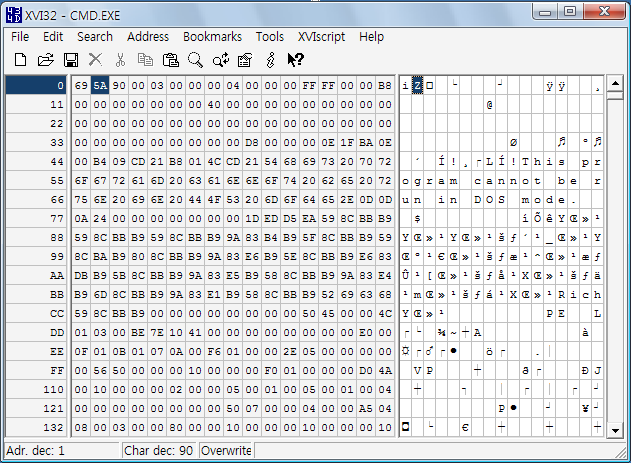Select highlighted Z in character pane
The width and height of the screenshot is (631, 463).
[418, 85]
